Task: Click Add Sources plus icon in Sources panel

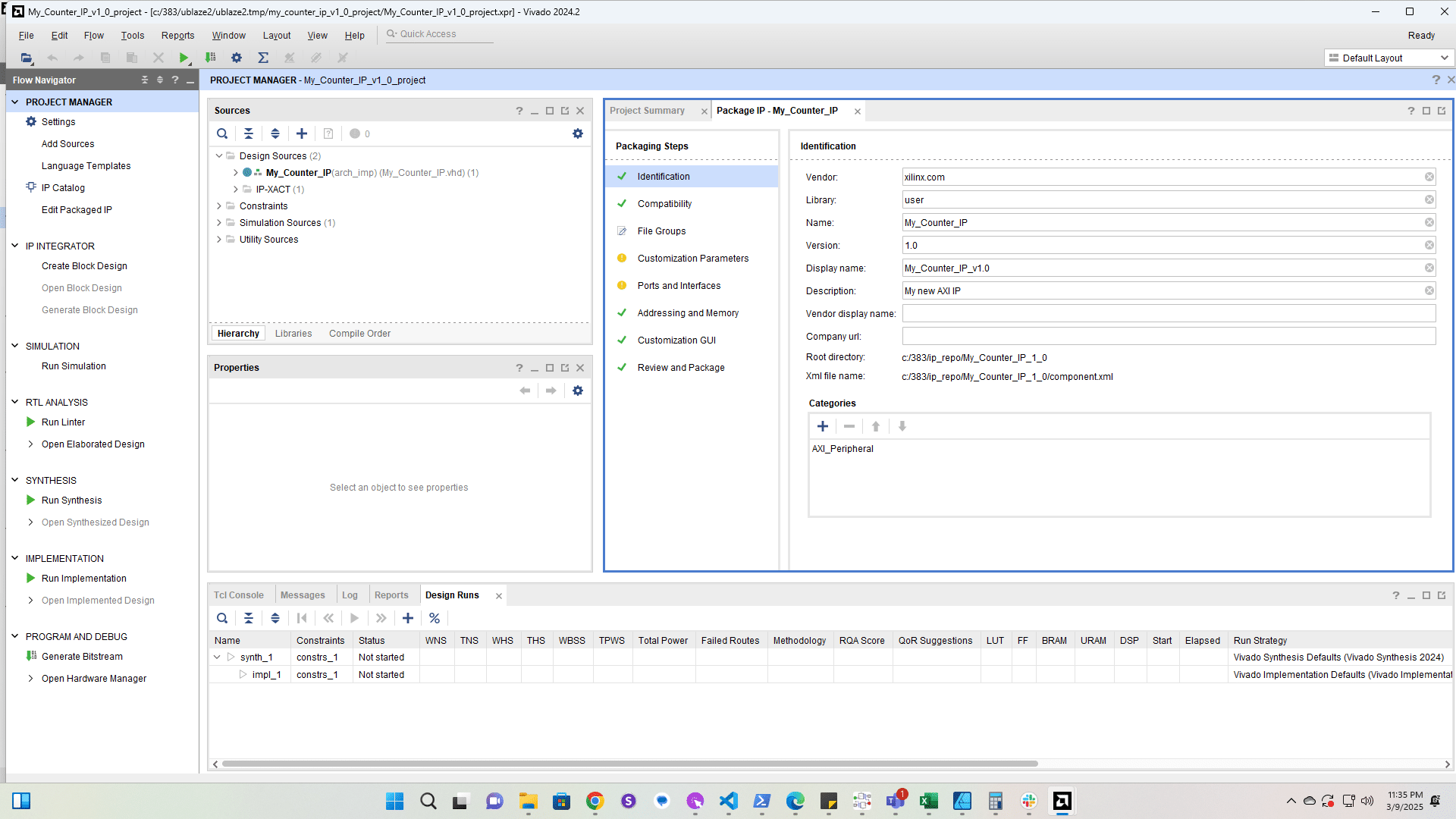Action: click(x=302, y=133)
